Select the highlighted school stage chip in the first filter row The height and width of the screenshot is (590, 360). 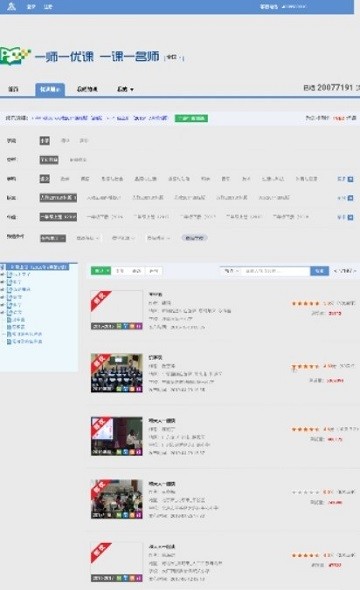45,141
